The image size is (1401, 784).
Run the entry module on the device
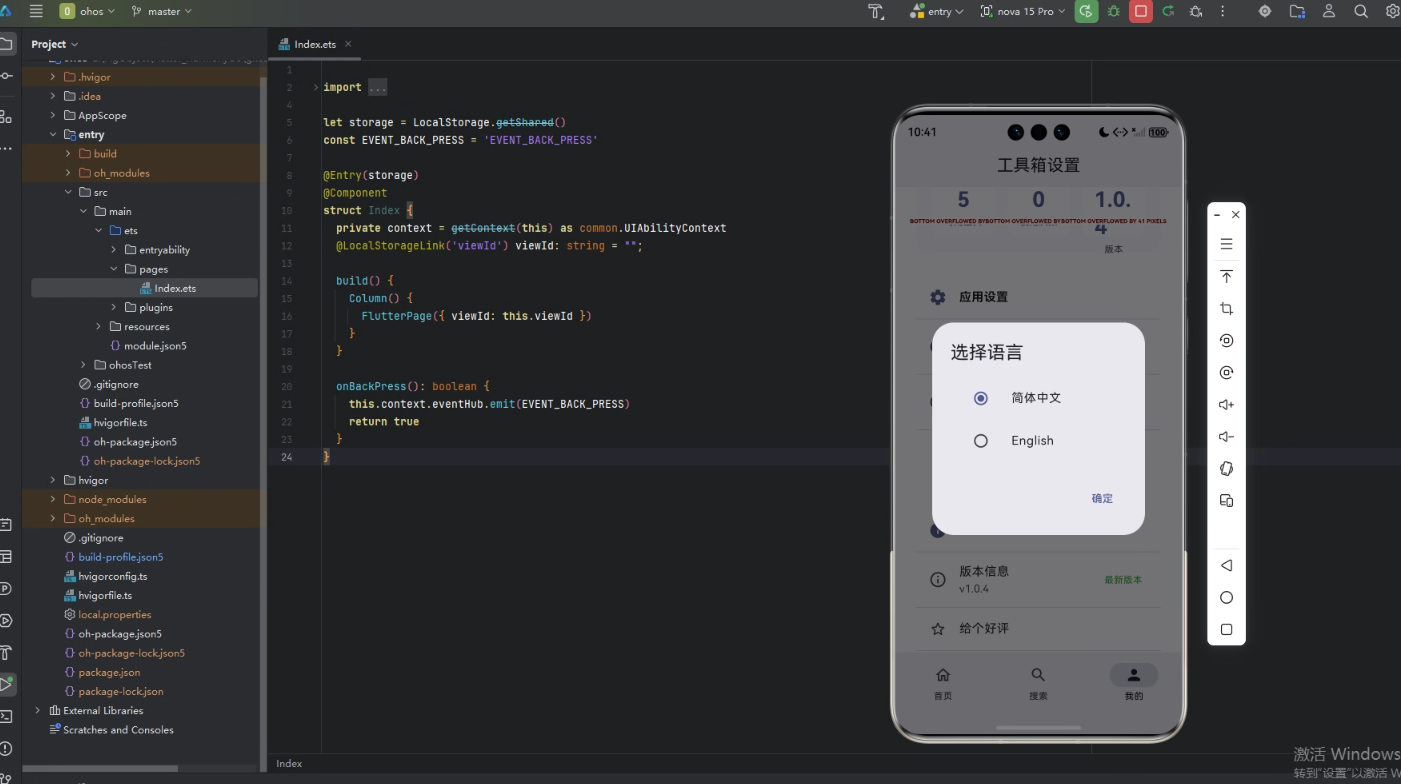1086,11
